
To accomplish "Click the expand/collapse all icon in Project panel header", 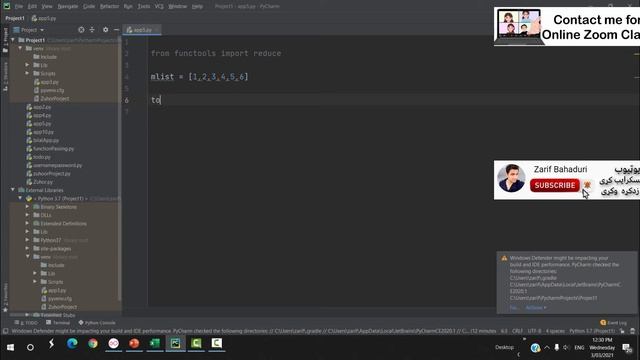I will click(92, 30).
